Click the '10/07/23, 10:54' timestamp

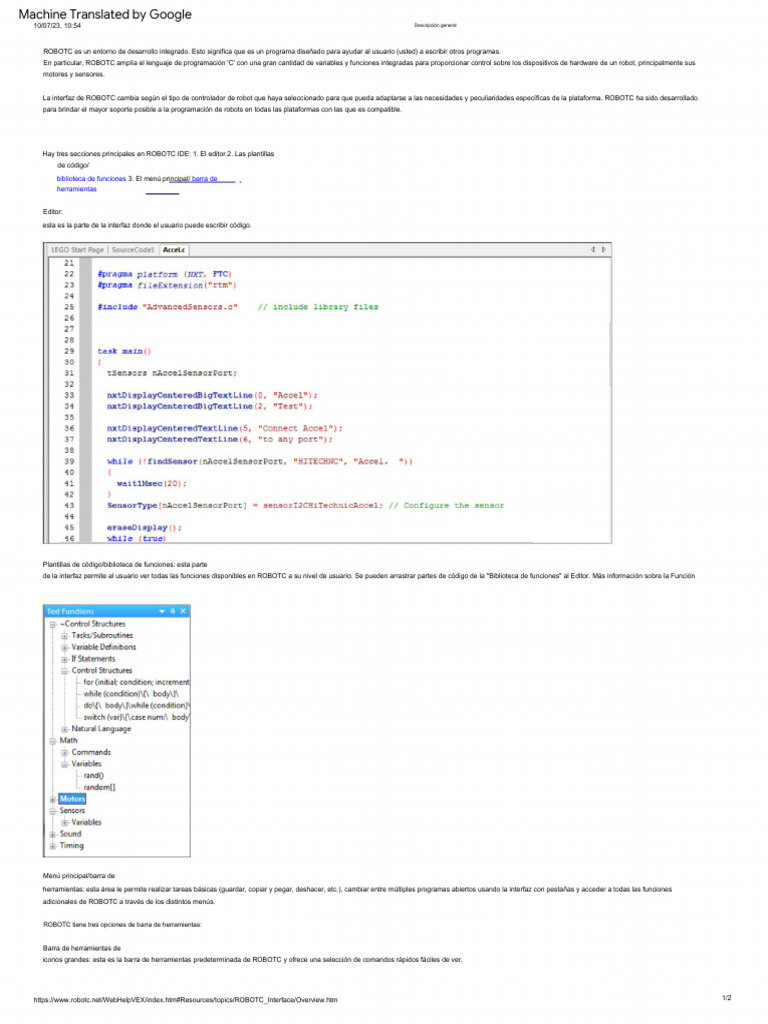click(x=57, y=26)
